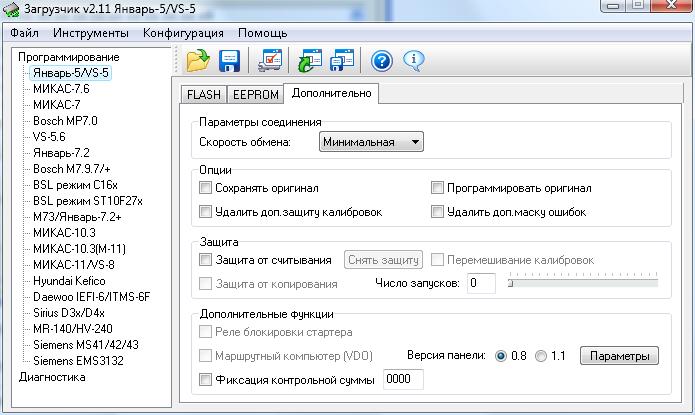Viewport: 695px width, 415px height.
Task: Select Siemens EMS3132 in the tree
Action: [78, 360]
